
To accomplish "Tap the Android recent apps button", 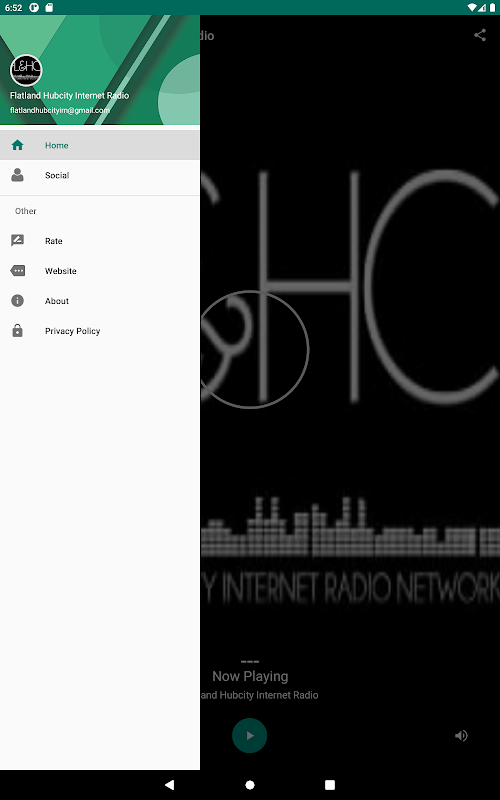I will 330,785.
